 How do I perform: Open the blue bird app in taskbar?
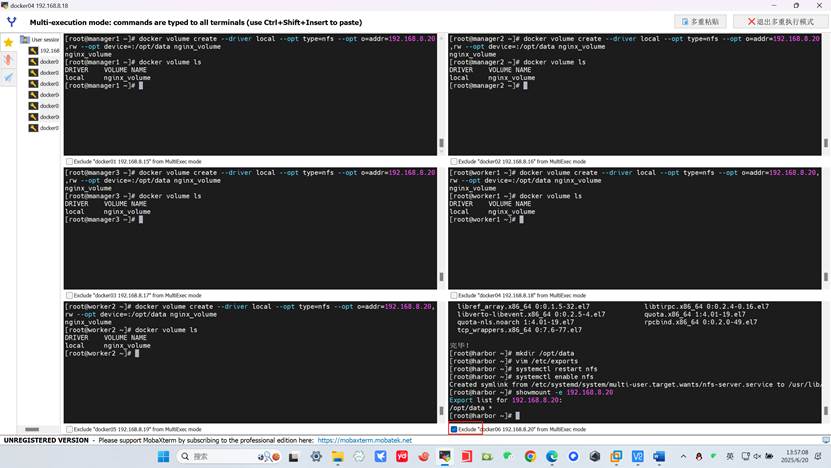pos(381,456)
